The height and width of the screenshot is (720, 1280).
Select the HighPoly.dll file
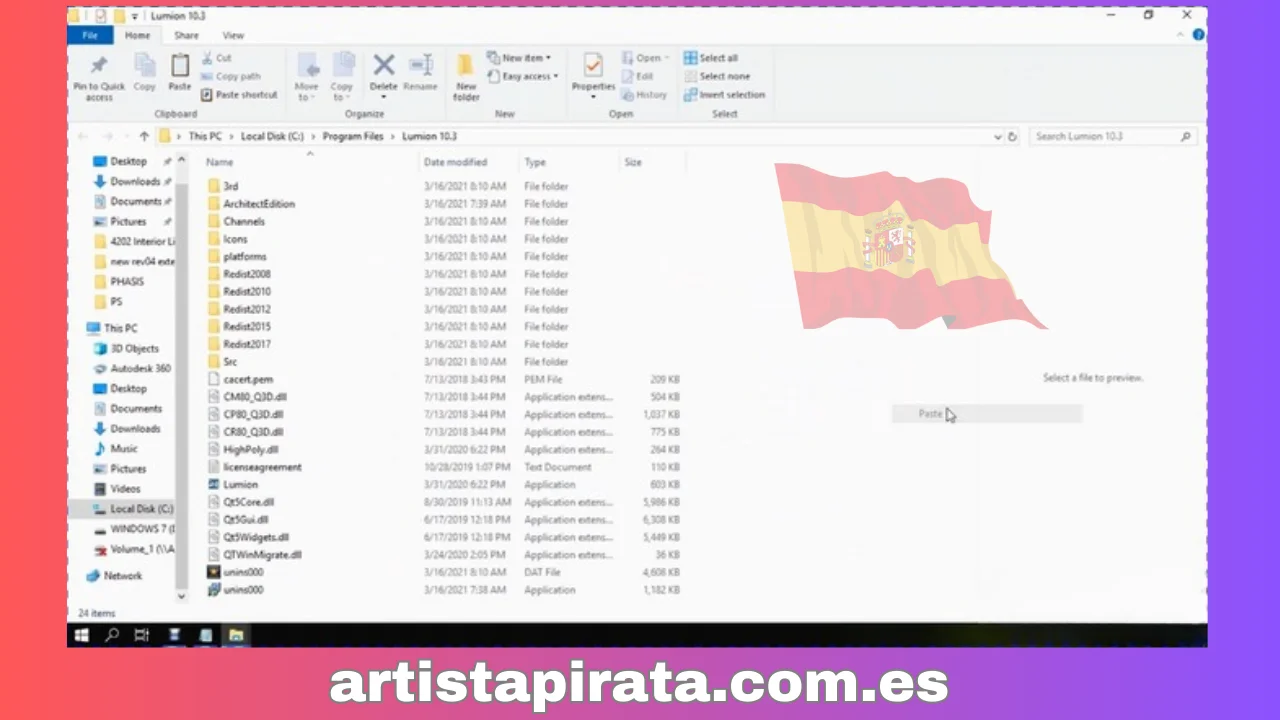[x=251, y=450]
